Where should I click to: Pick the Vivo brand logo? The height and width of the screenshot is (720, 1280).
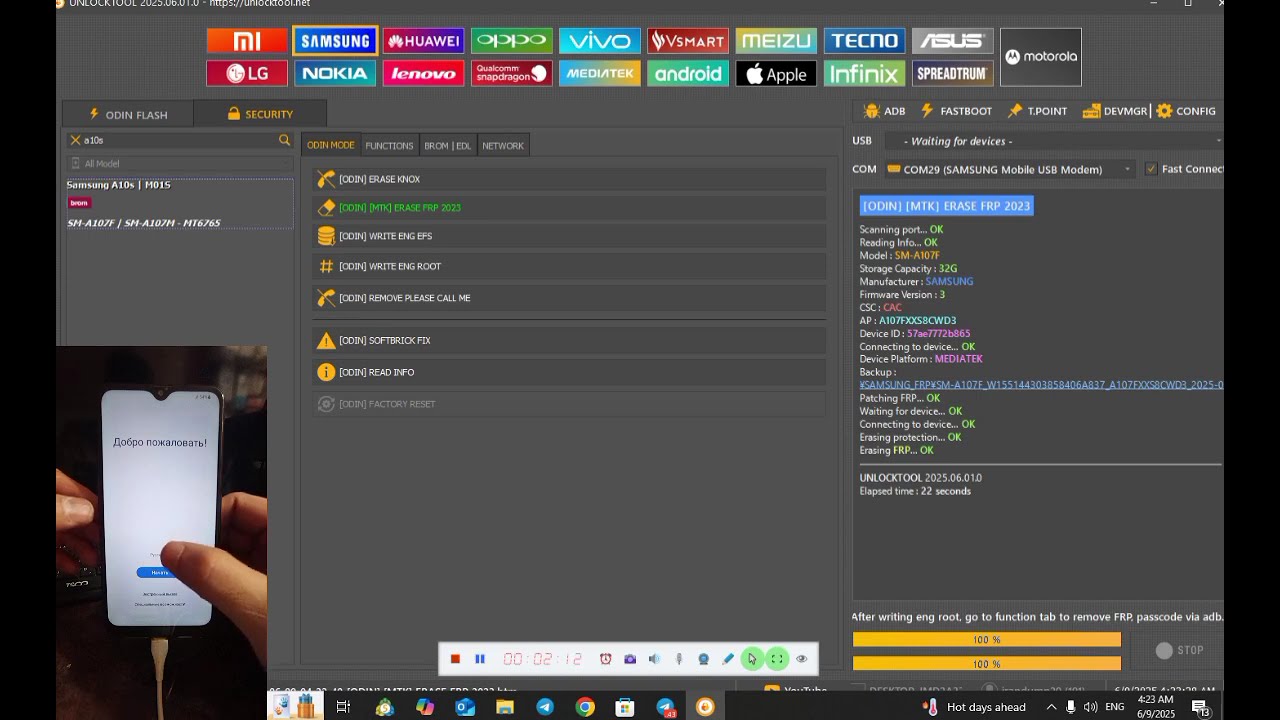coord(600,41)
